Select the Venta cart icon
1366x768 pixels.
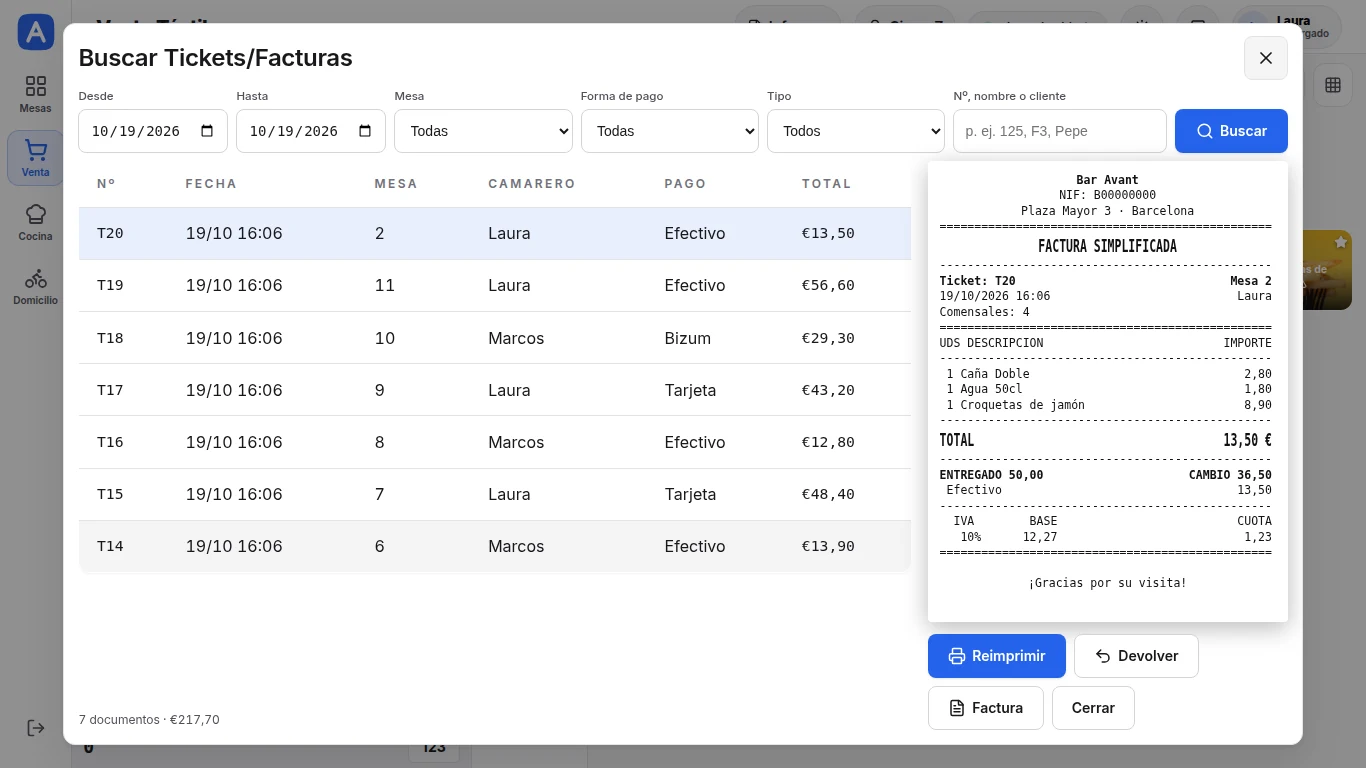click(35, 158)
